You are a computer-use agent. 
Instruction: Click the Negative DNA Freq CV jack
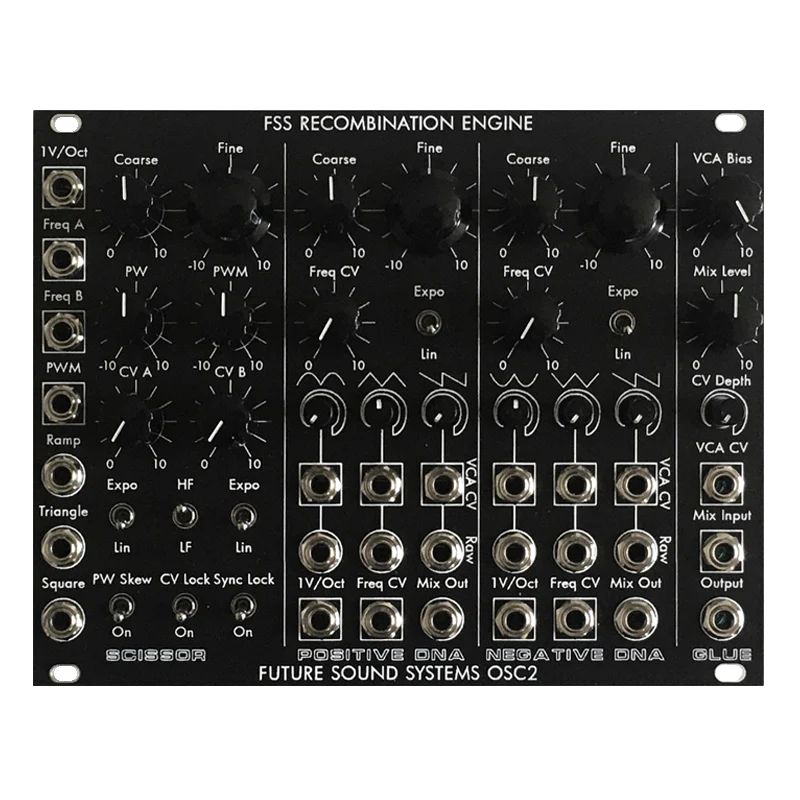[x=575, y=619]
